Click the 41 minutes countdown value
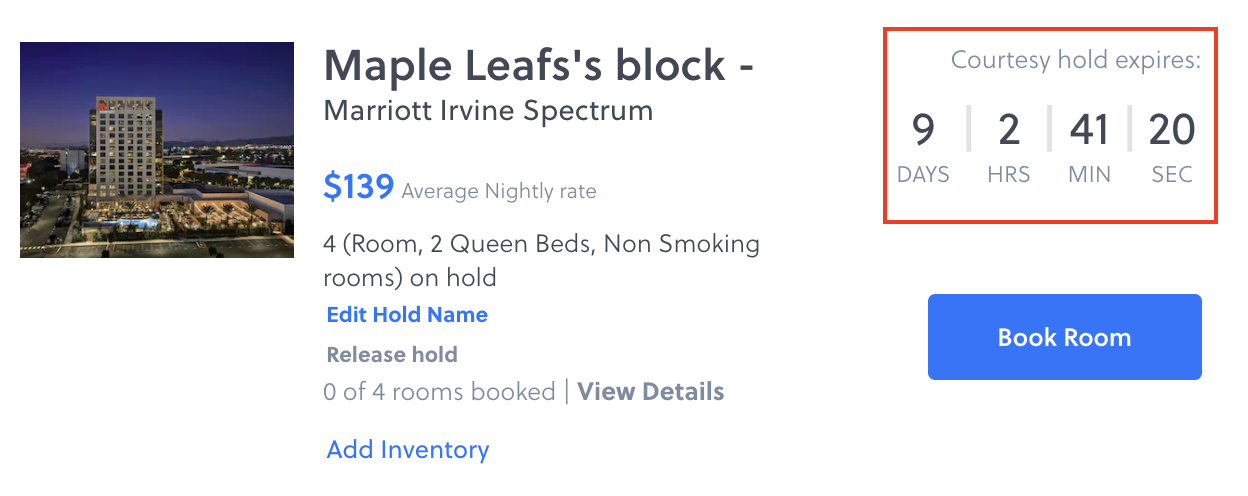 pos(1089,130)
